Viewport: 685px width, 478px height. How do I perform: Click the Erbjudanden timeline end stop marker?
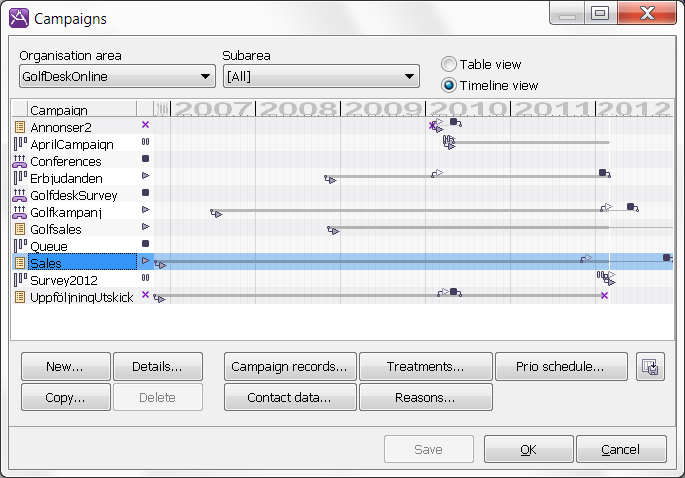click(604, 173)
